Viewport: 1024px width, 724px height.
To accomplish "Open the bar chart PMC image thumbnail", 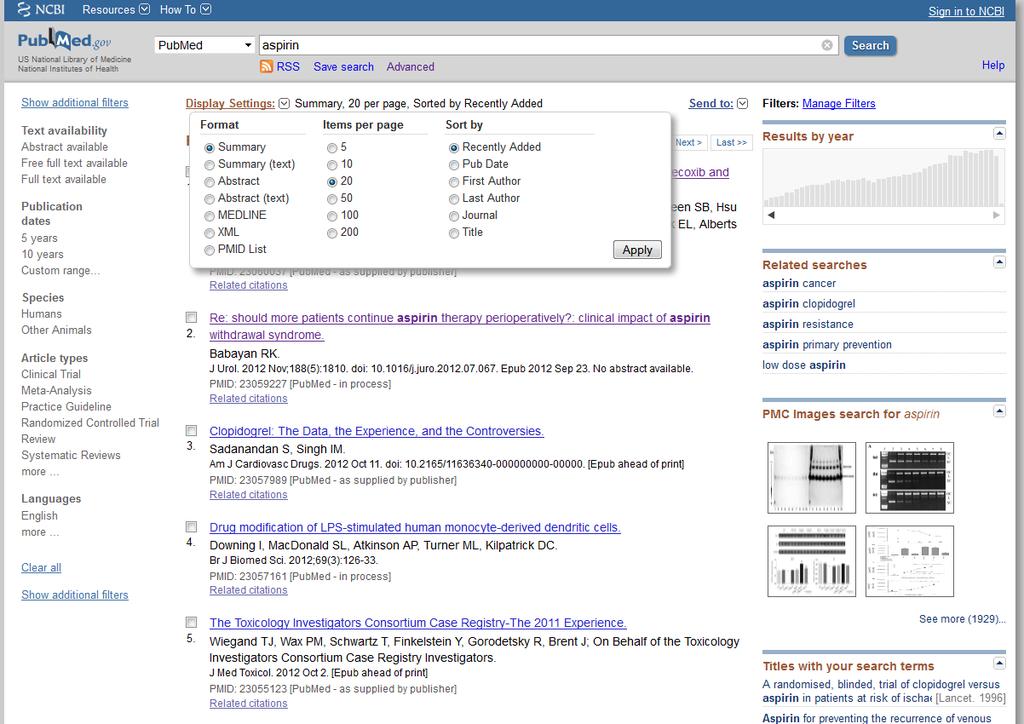I will click(811, 561).
